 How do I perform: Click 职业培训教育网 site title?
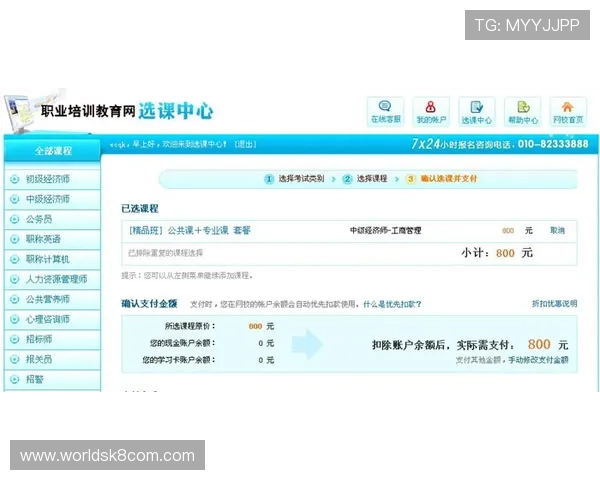tap(88, 111)
